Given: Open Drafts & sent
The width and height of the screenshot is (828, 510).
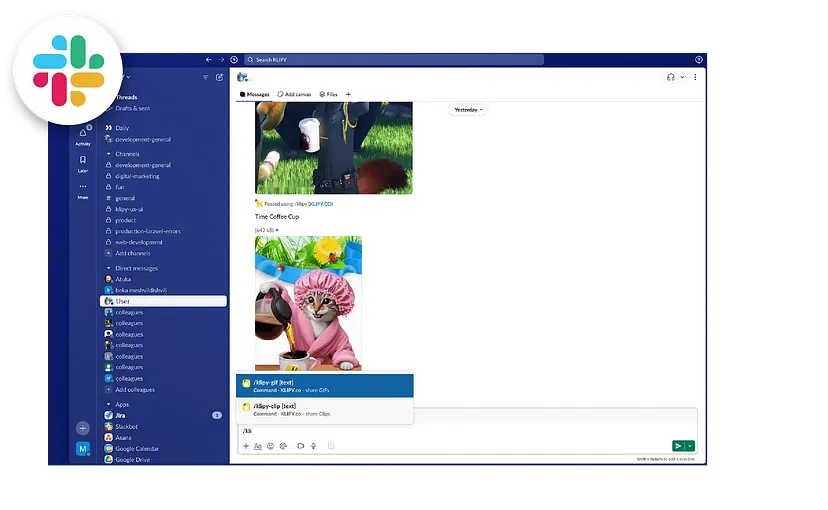Looking at the screenshot, I should tap(133, 108).
